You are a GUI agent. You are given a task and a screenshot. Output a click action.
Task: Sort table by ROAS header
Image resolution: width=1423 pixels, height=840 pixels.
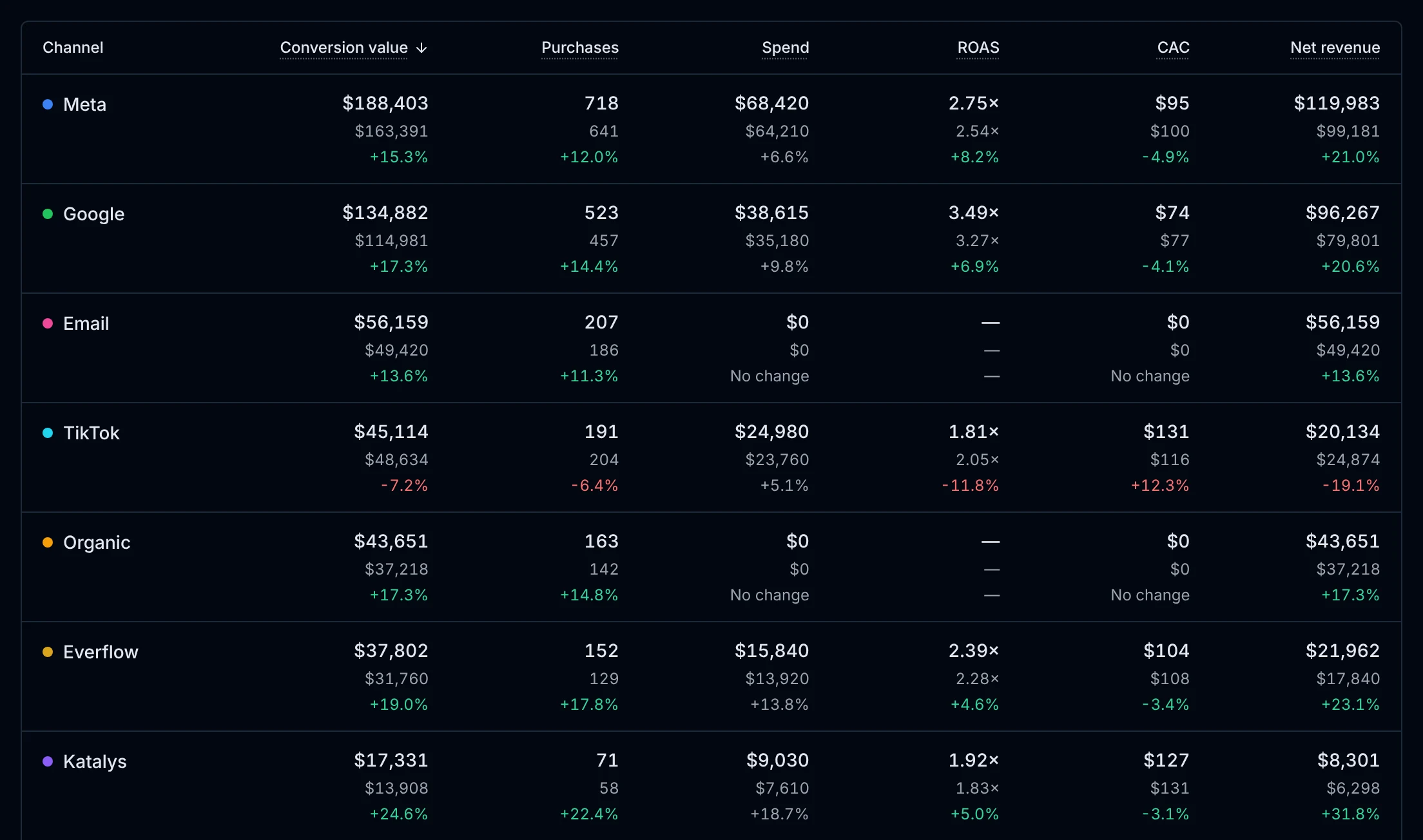pos(978,48)
